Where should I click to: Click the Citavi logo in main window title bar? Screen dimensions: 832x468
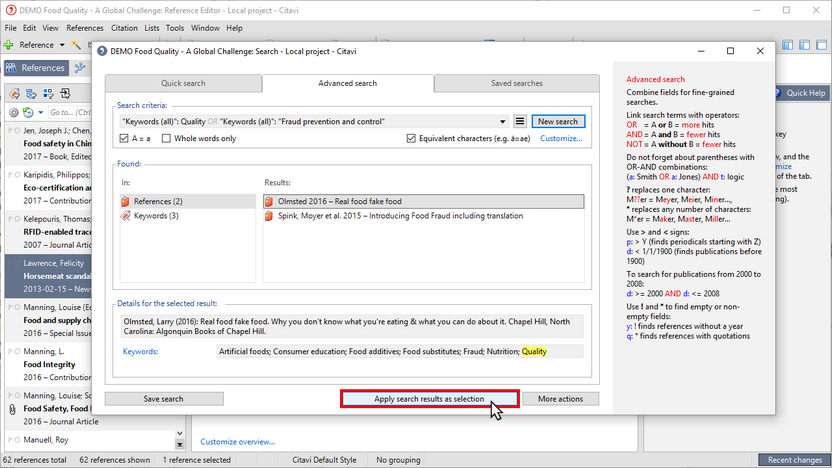(x=10, y=10)
